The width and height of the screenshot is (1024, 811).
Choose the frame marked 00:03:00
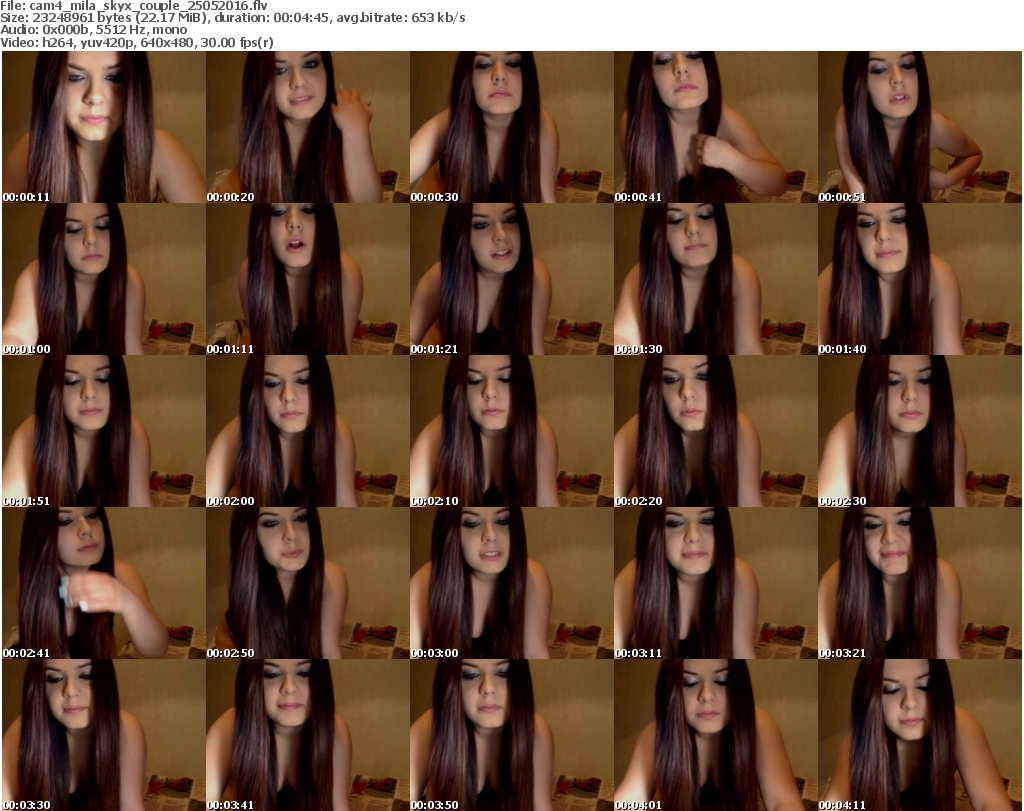point(511,582)
